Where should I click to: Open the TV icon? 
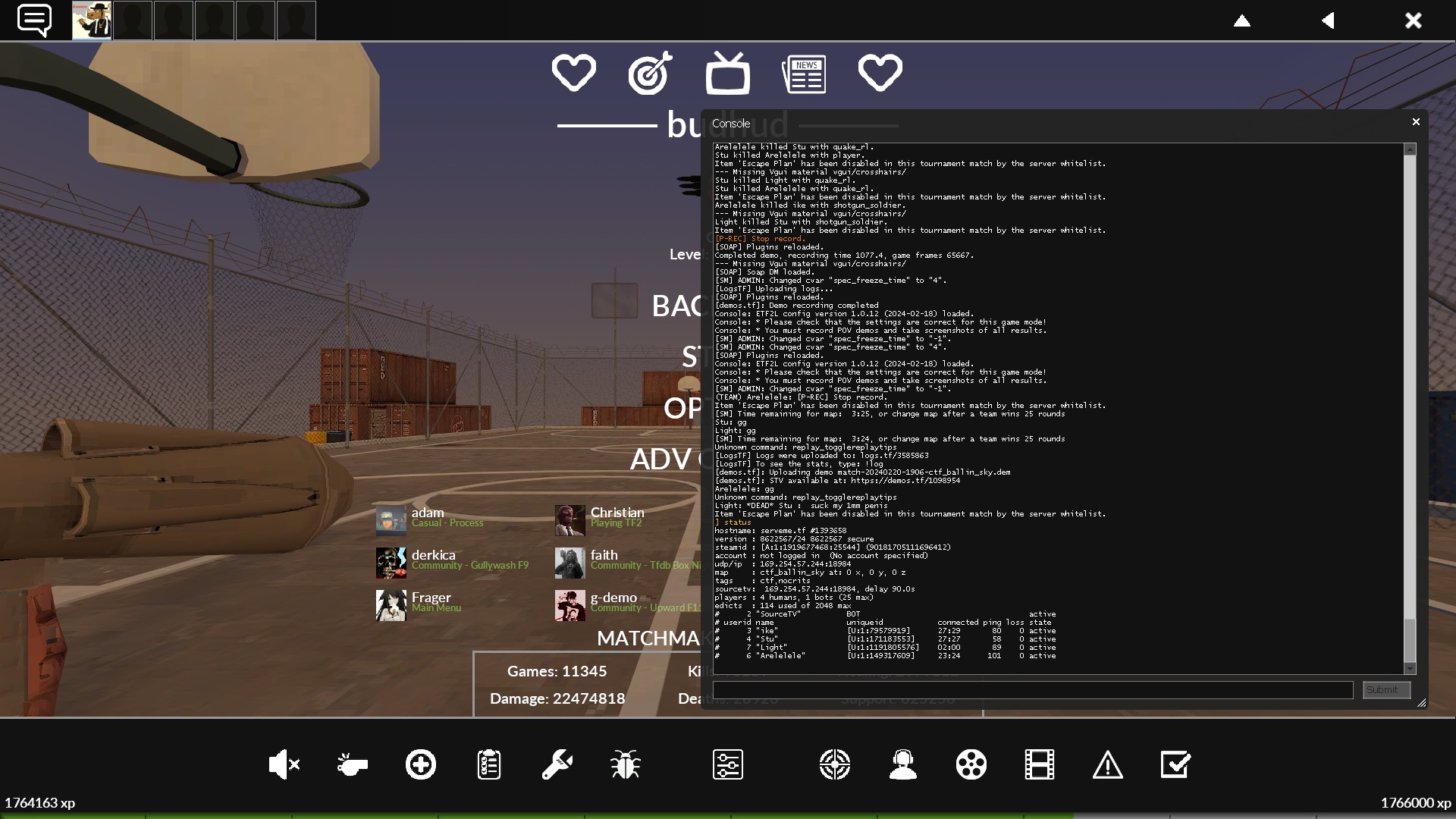[x=728, y=73]
